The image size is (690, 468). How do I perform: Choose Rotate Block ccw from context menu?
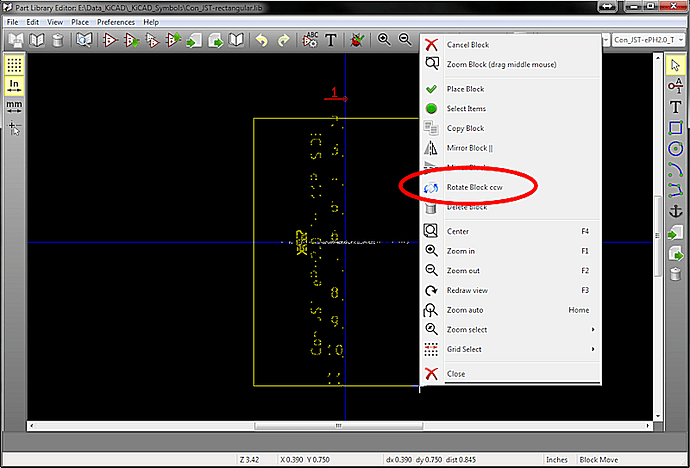coord(474,187)
